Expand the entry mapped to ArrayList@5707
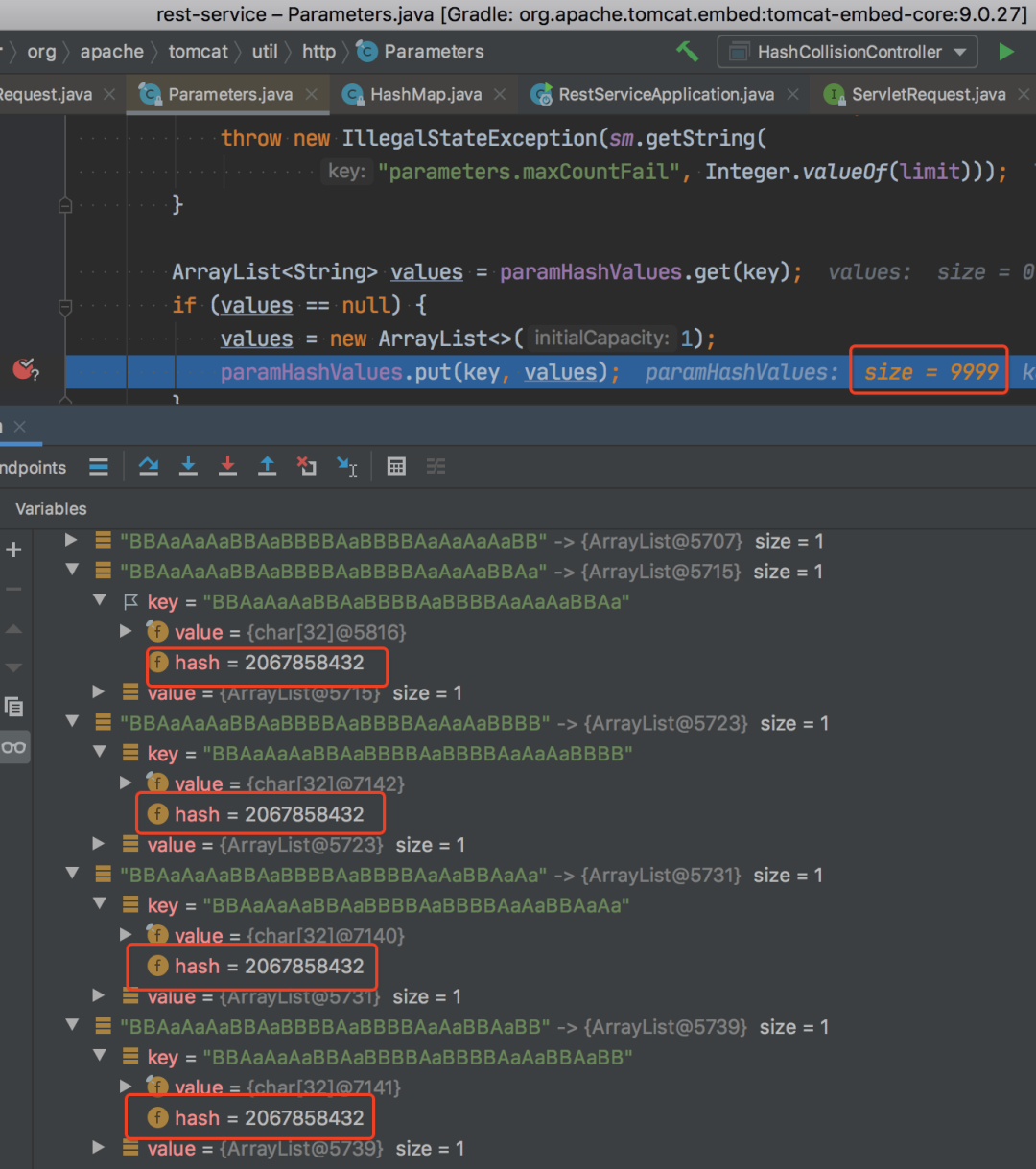The width and height of the screenshot is (1036, 1169). pos(71,541)
